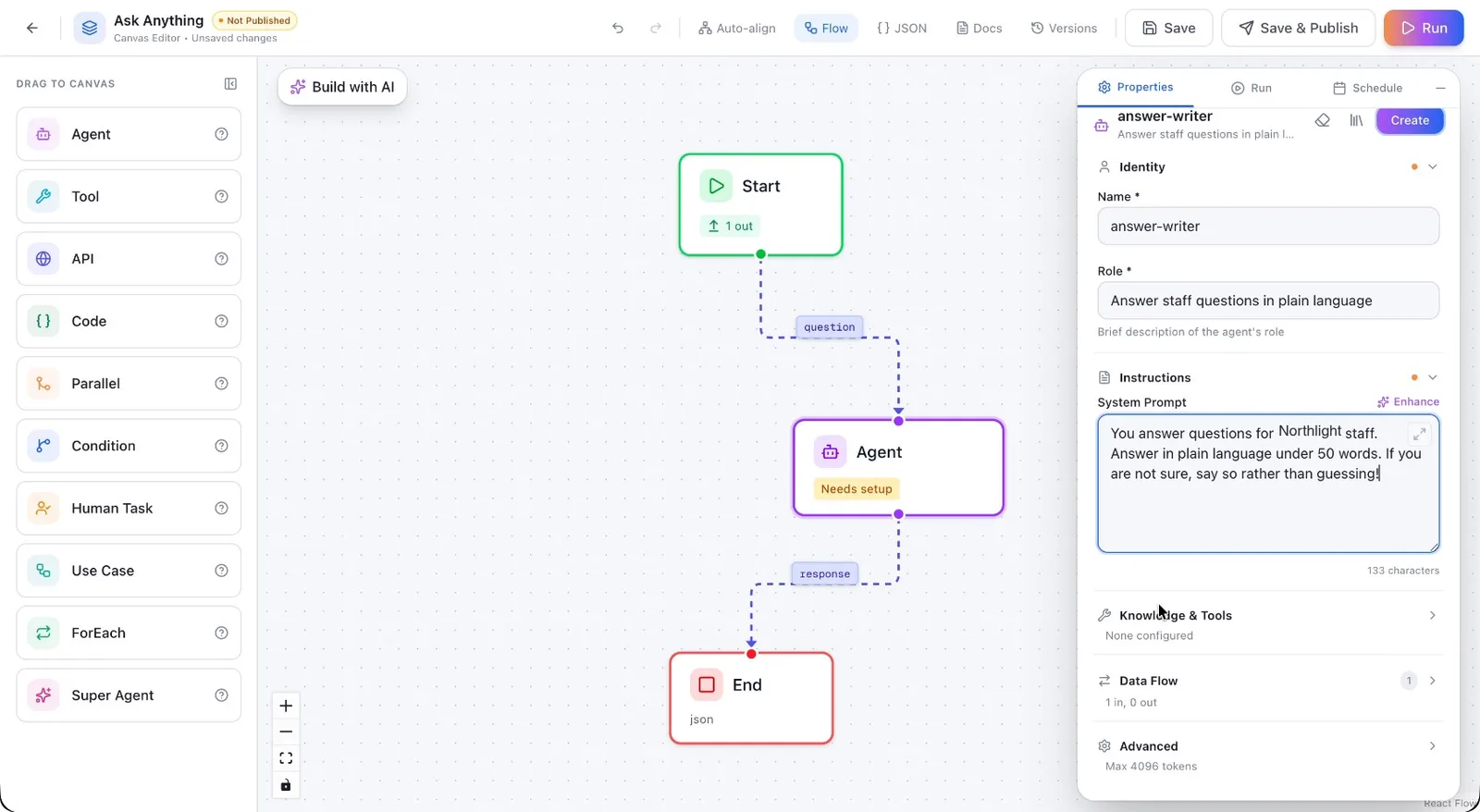Run the flow with the Run button
Image resolution: width=1480 pixels, height=812 pixels.
coord(1424,28)
